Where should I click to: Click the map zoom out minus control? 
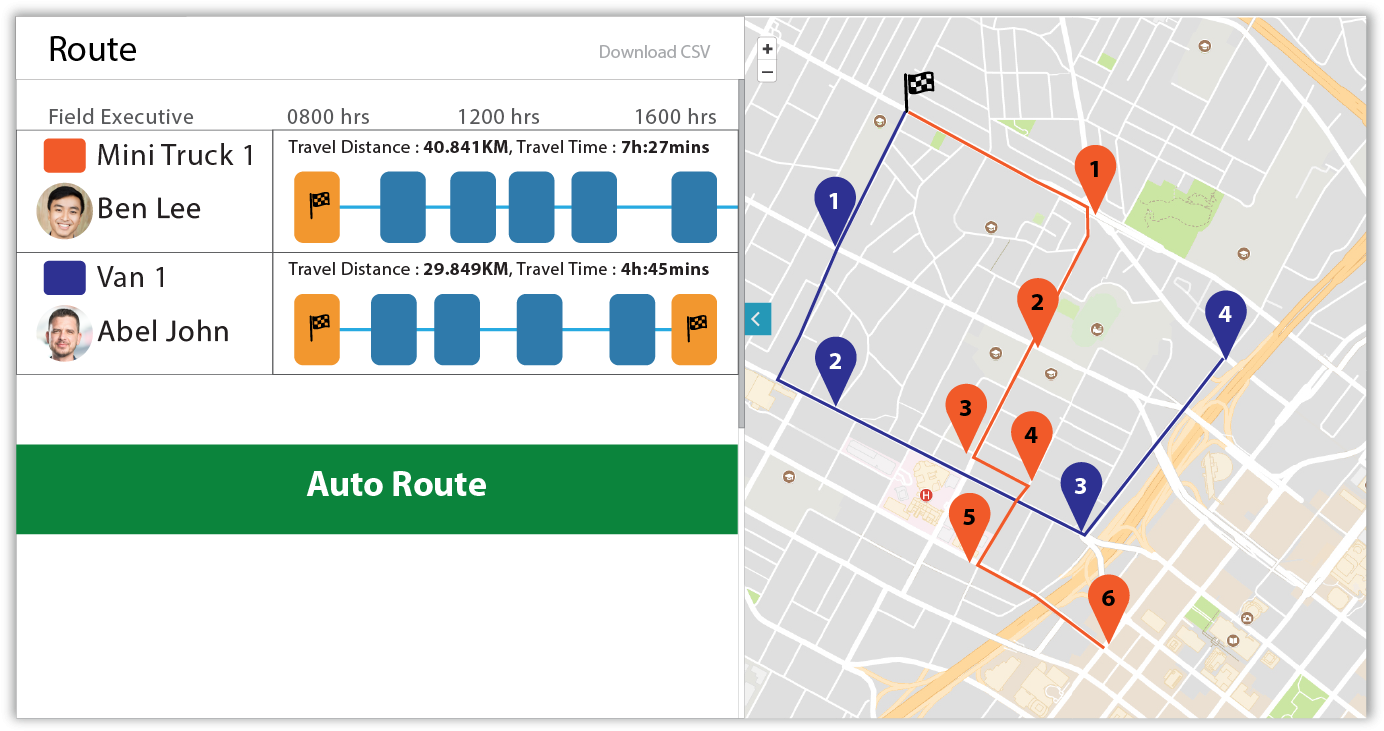pos(767,71)
